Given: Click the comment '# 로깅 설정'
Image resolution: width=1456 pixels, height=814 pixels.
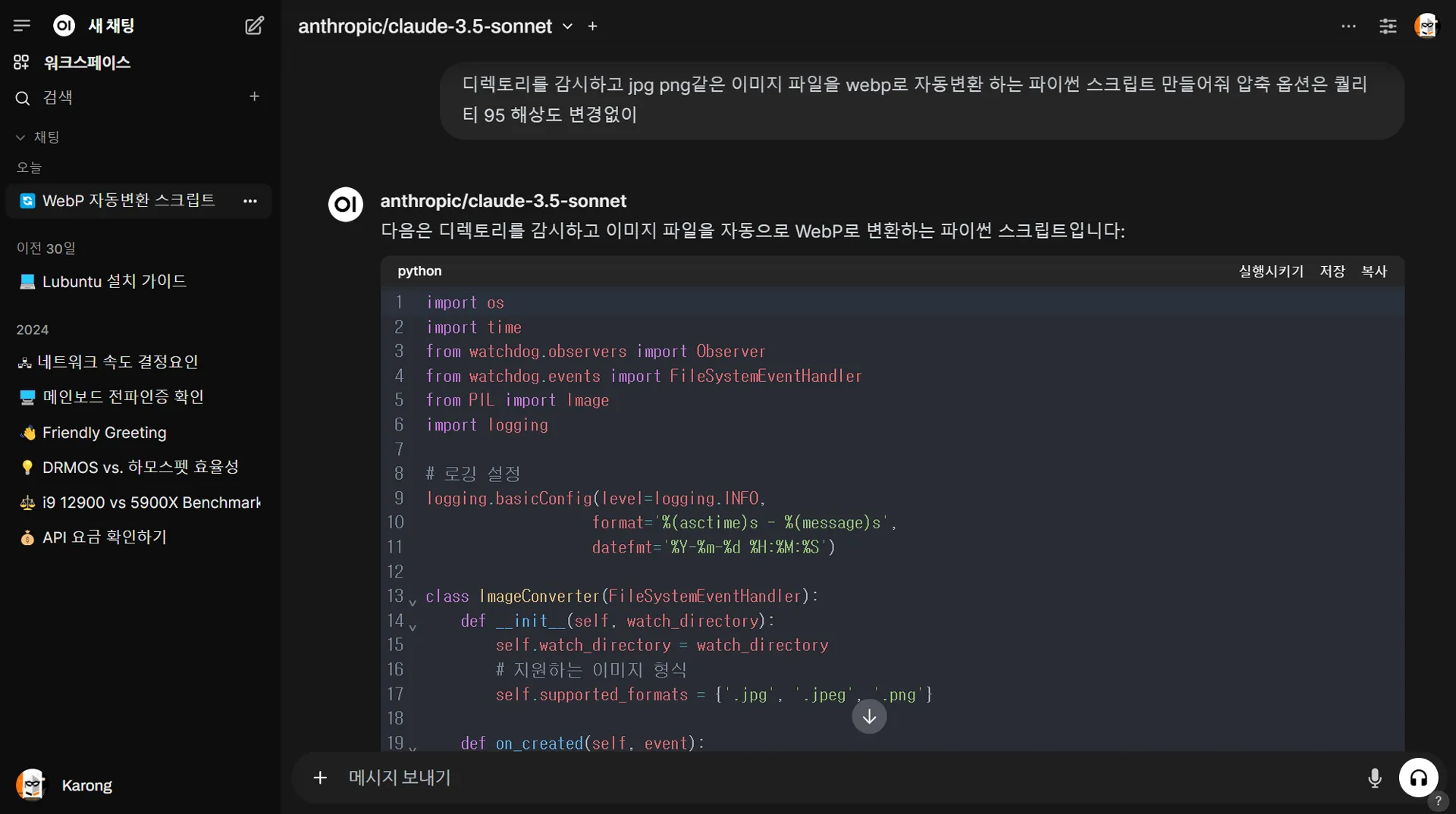Looking at the screenshot, I should [473, 474].
